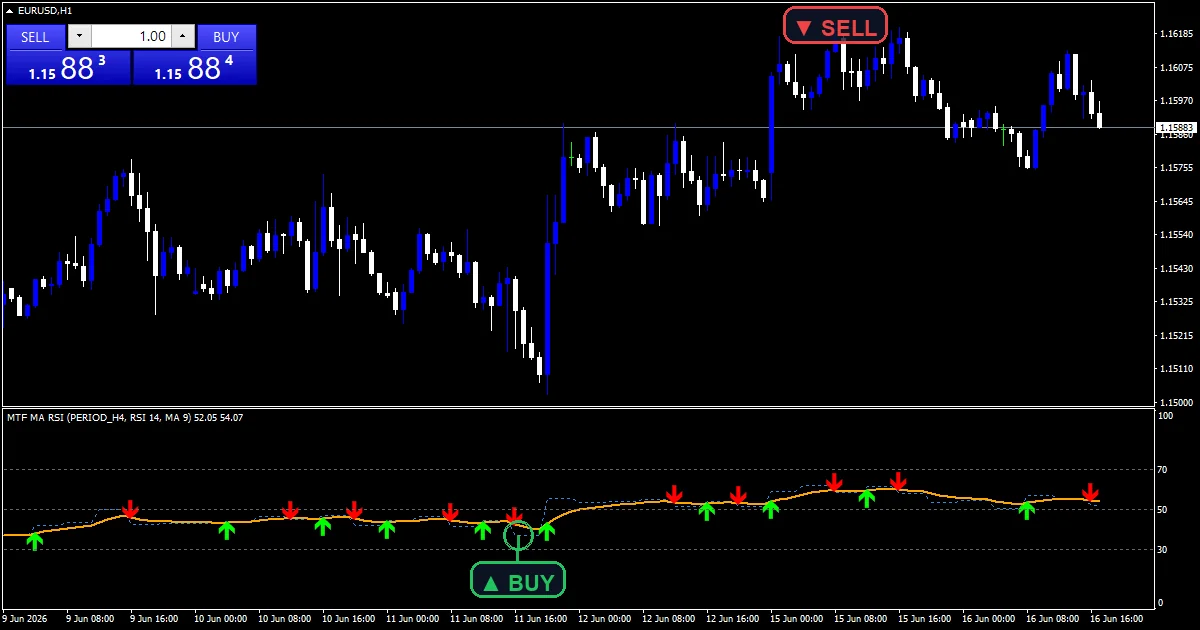Increase lot volume with the up arrow
The image size is (1200, 630).
[x=183, y=37]
